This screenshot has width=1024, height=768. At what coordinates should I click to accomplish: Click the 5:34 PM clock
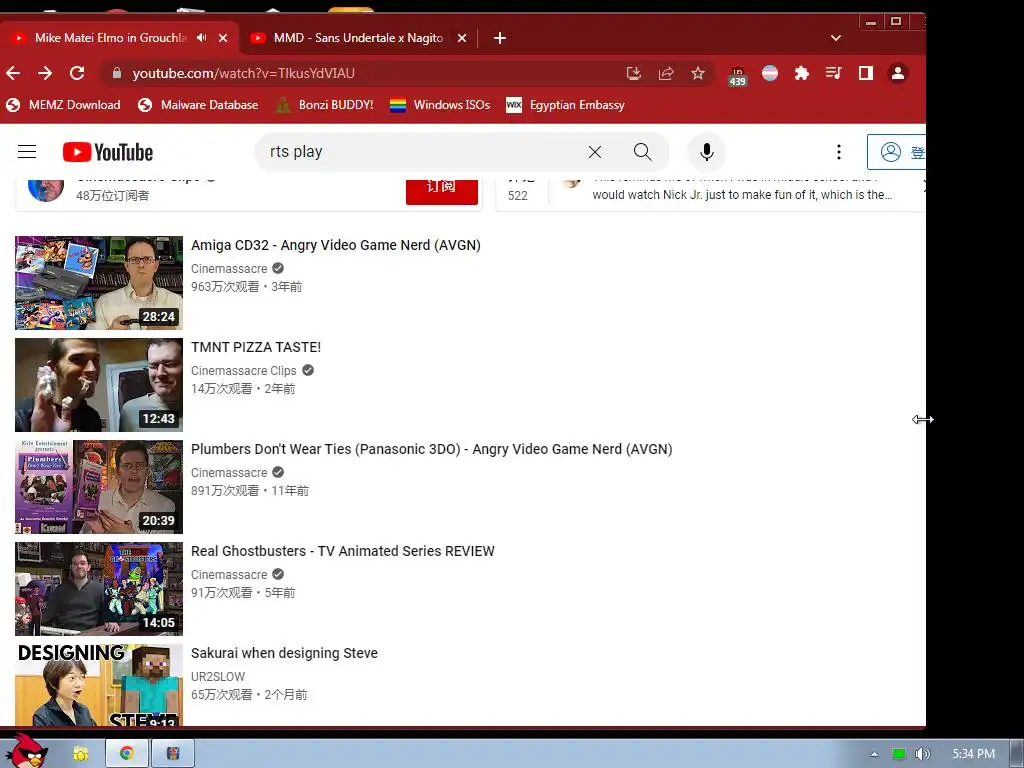[973, 754]
